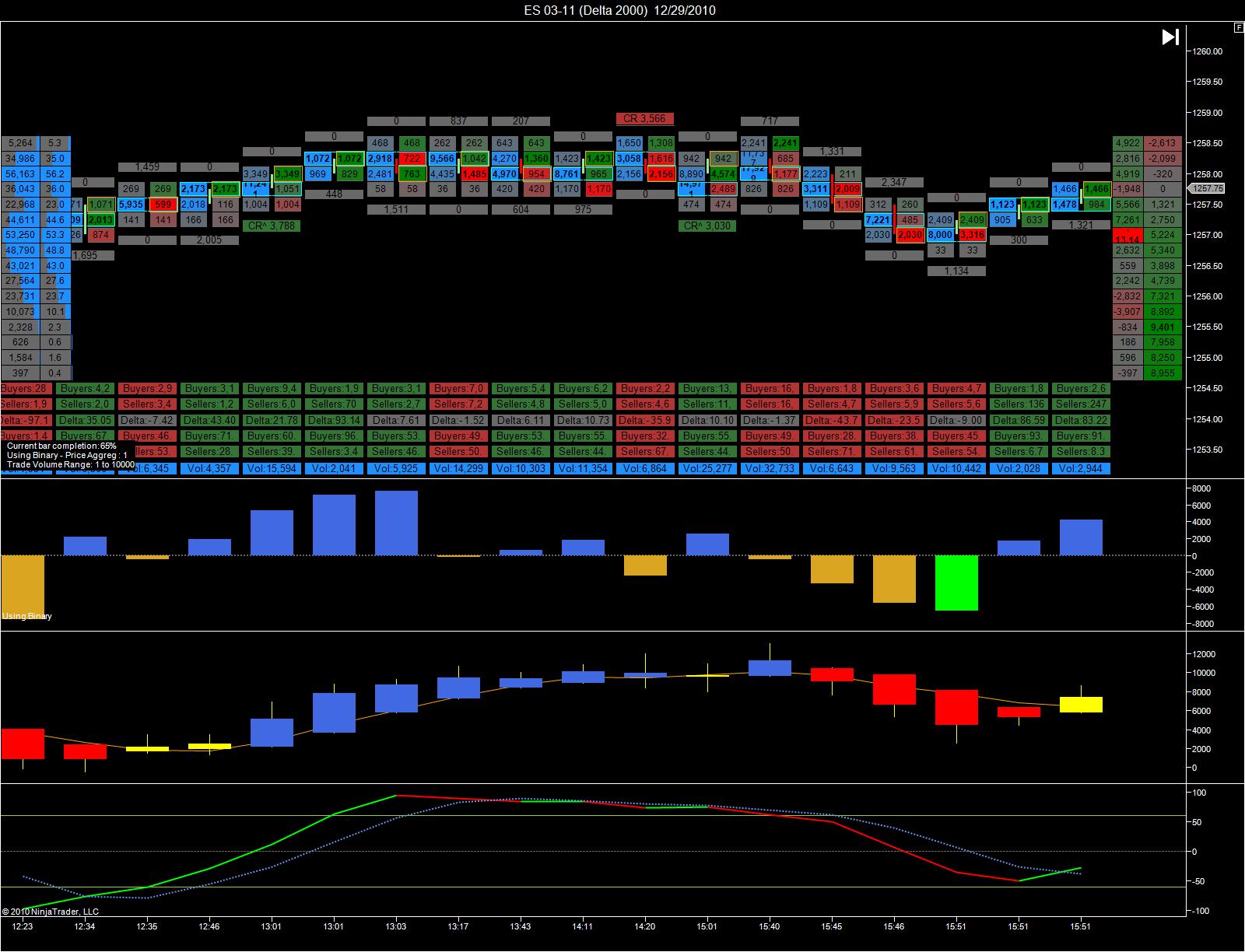
Task: Click the Trade Volume Range info text
Action: pyautogui.click(x=71, y=464)
